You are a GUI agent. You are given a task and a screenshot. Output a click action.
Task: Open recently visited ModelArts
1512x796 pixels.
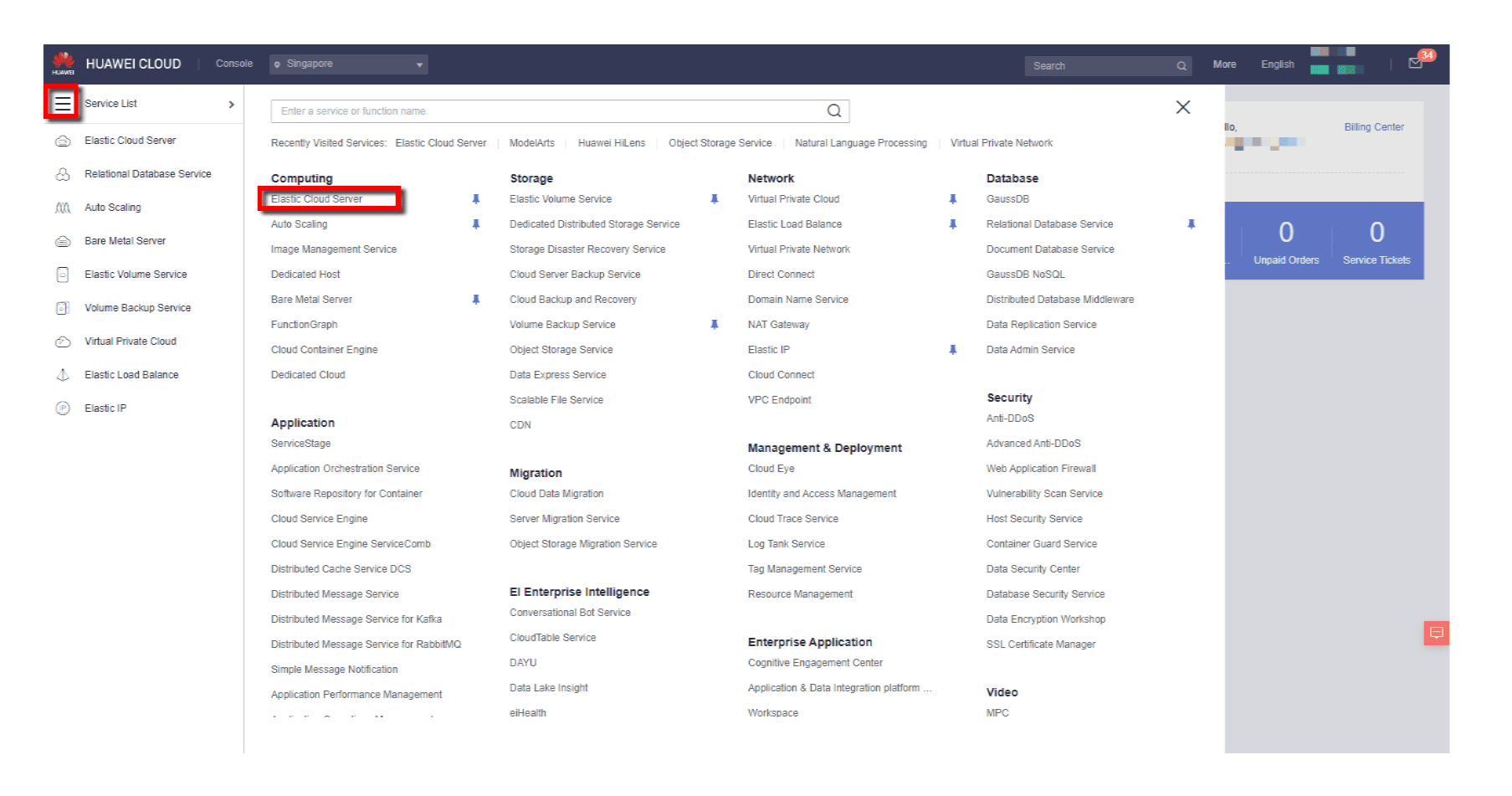[x=532, y=143]
